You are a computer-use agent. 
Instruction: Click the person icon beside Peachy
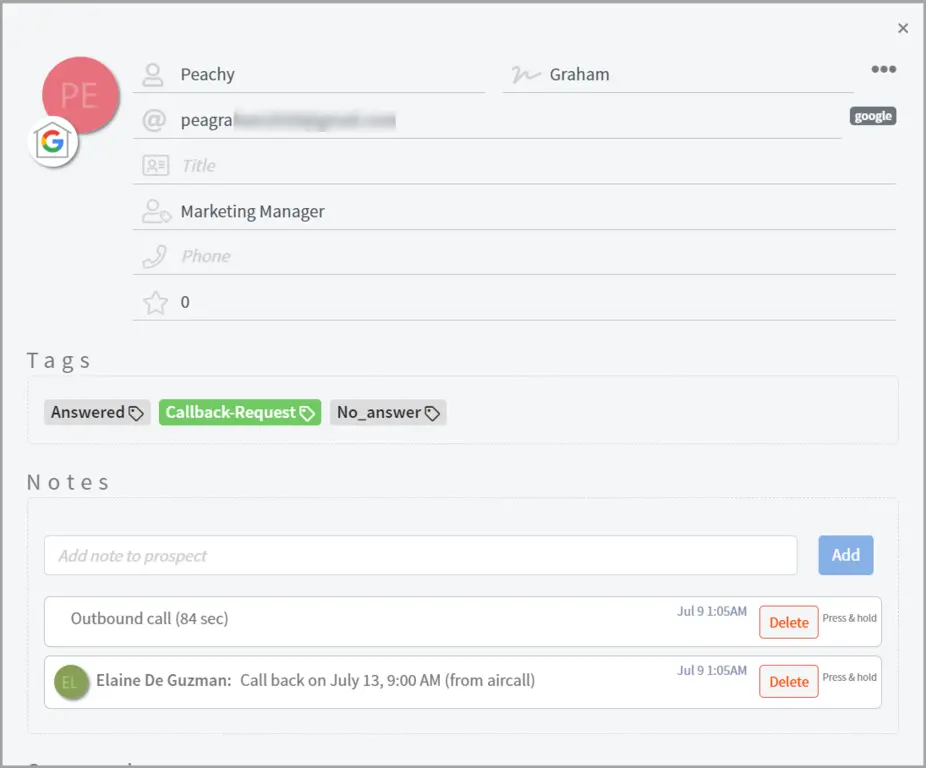pos(153,74)
